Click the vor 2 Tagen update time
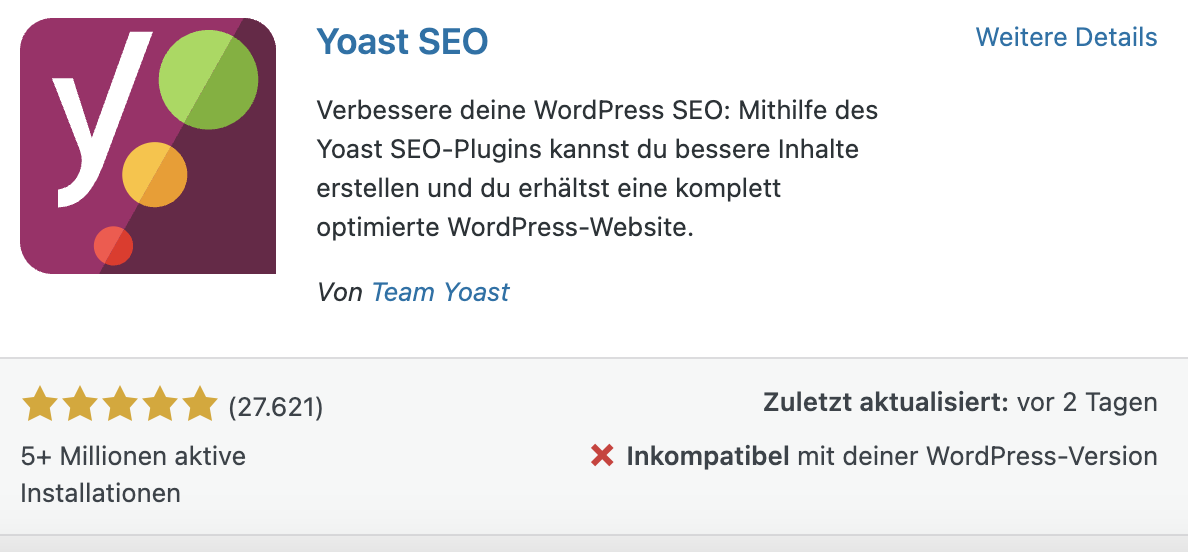The height and width of the screenshot is (552, 1188). pos(1087,402)
